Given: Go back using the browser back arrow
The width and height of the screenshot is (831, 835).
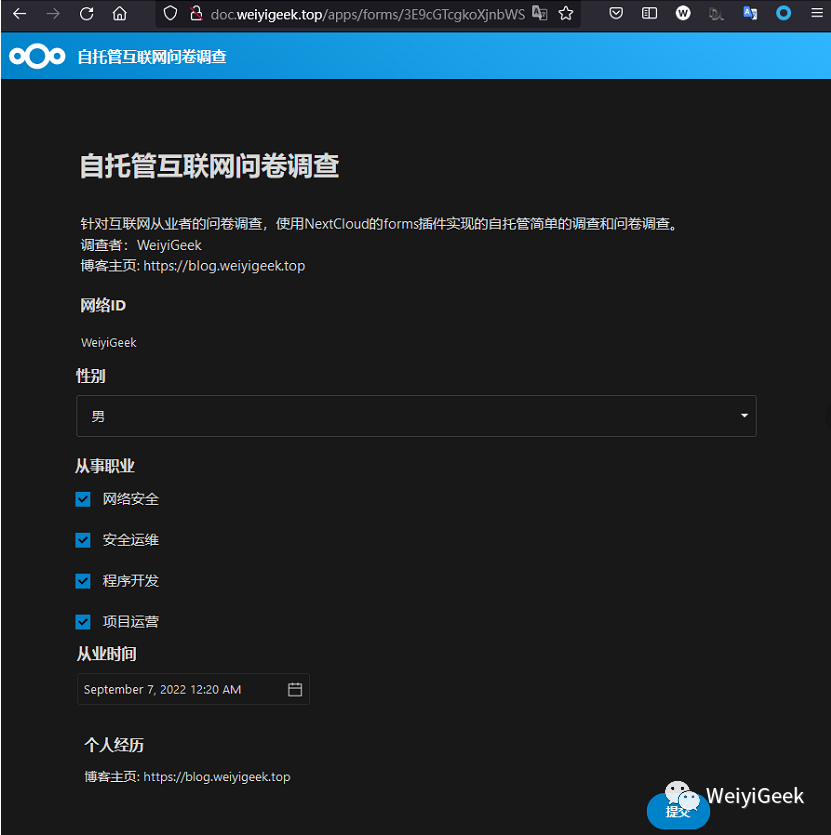Looking at the screenshot, I should tap(20, 13).
